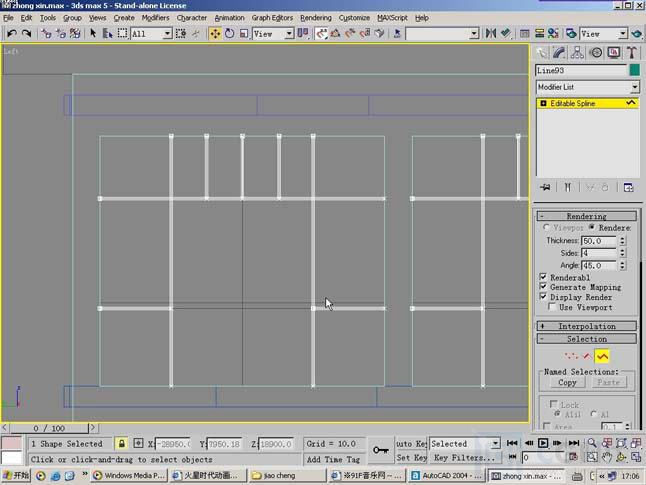Click the play animation button

coord(543,443)
